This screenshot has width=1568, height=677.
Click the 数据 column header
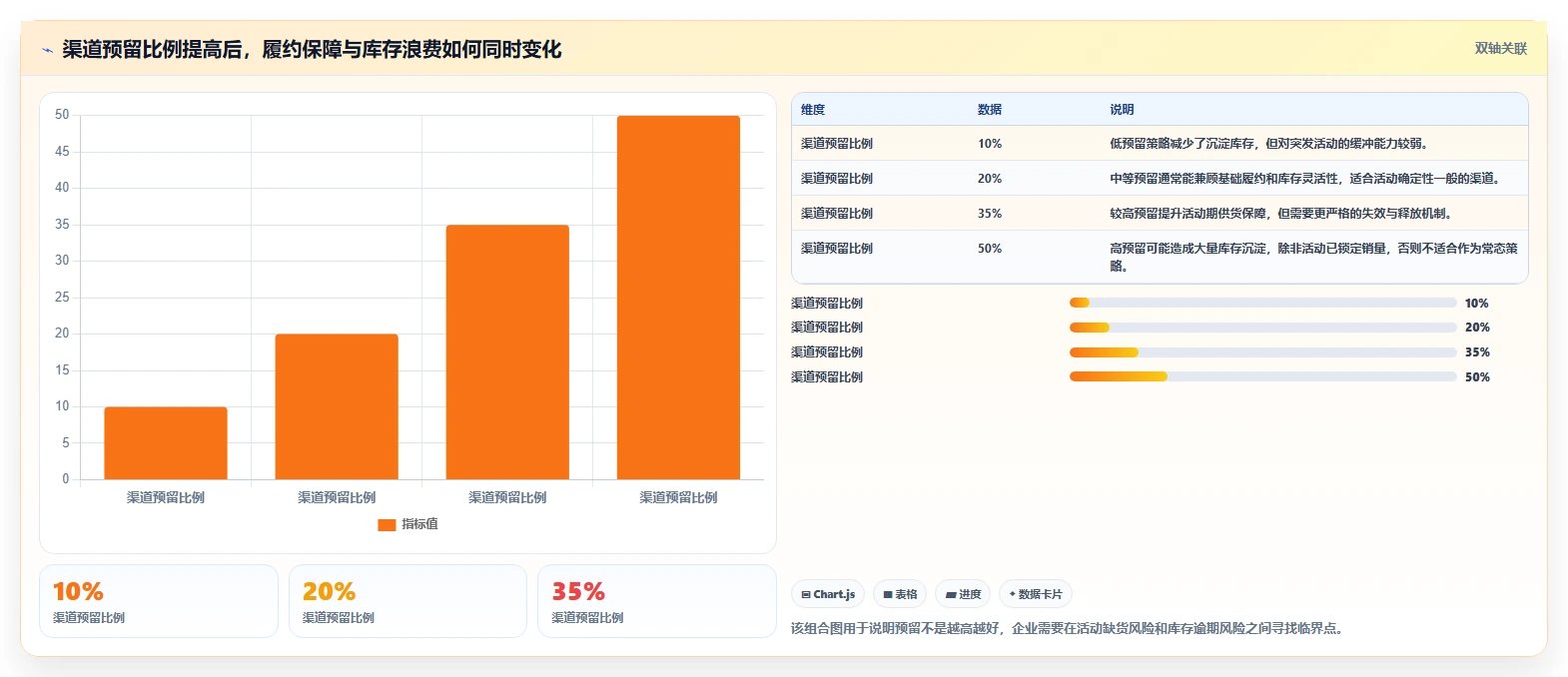pyautogui.click(x=990, y=110)
